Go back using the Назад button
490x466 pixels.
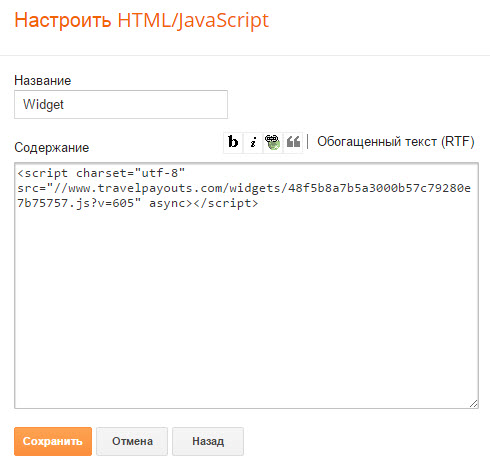tap(208, 441)
